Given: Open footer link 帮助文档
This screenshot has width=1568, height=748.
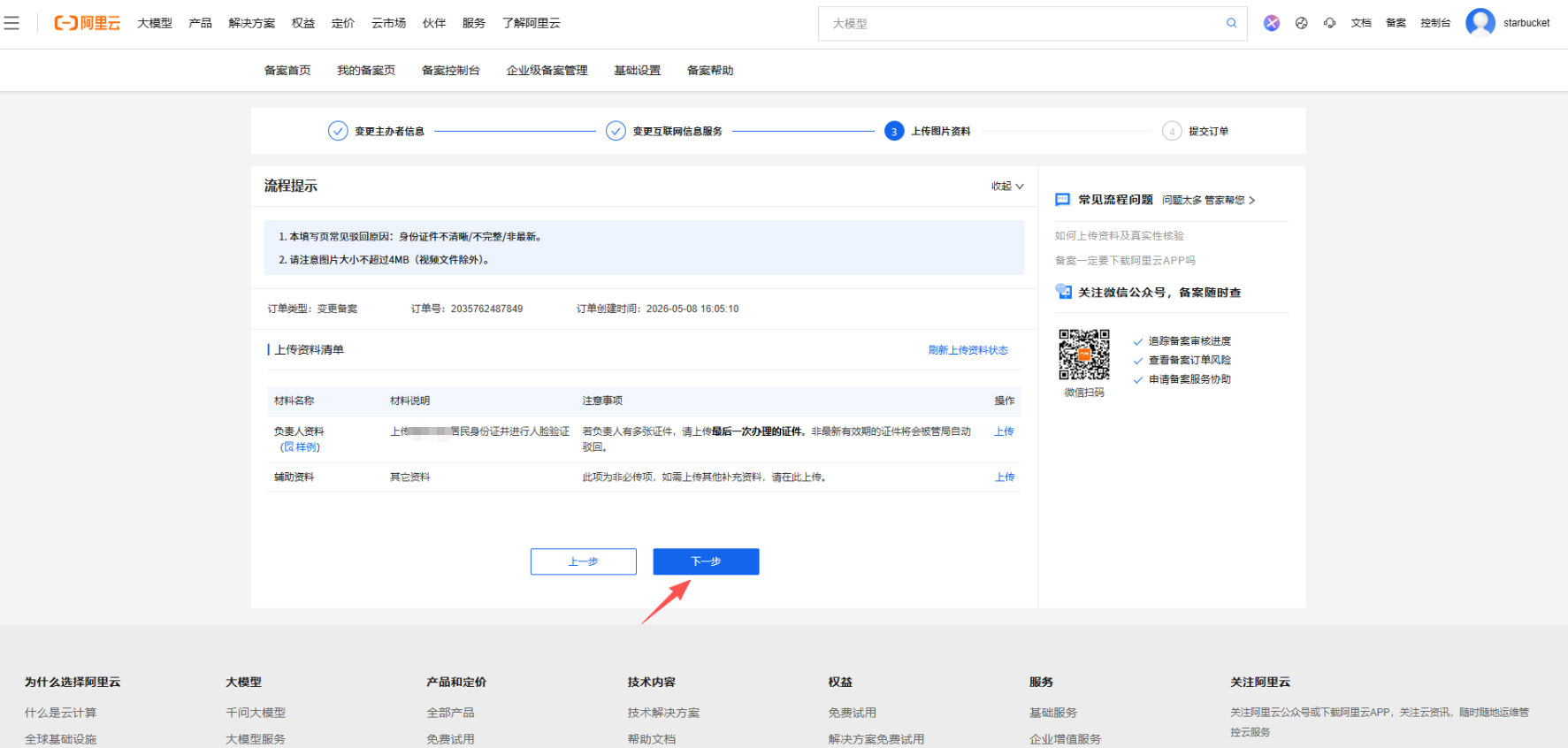Looking at the screenshot, I should pos(652,739).
